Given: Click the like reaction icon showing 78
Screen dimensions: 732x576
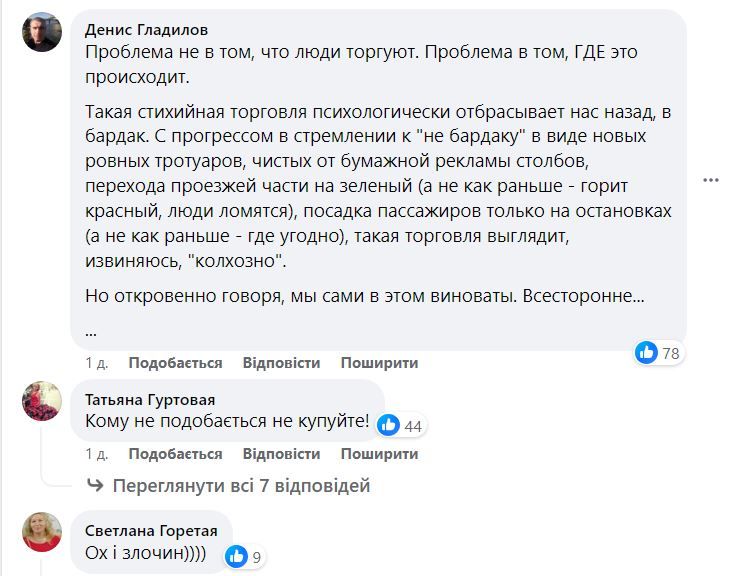Looking at the screenshot, I should (x=647, y=352).
